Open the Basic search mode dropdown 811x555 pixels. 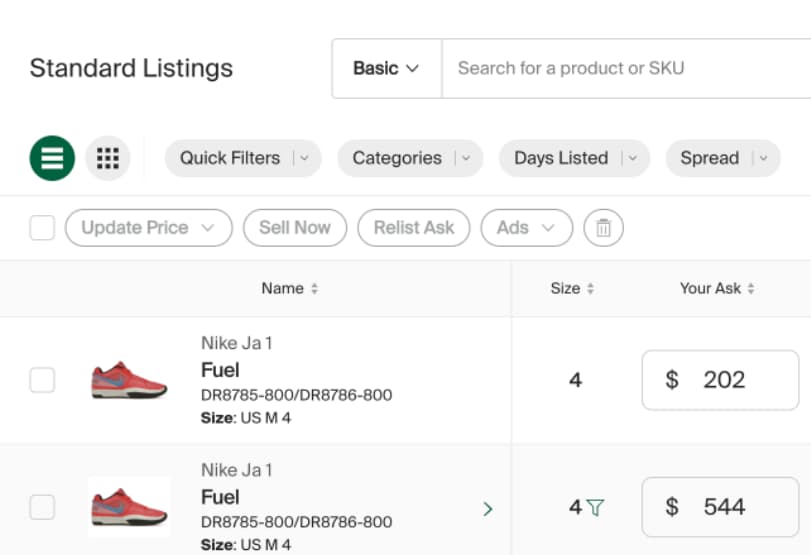click(x=386, y=68)
